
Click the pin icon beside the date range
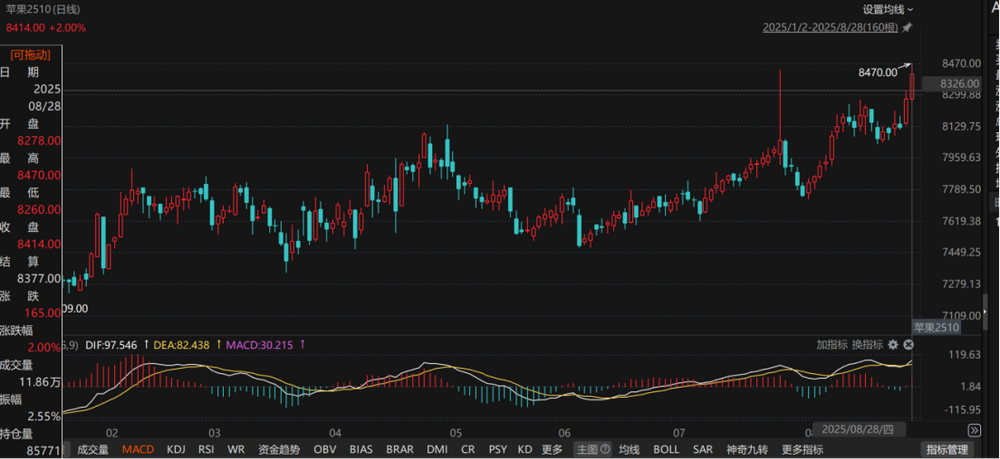coord(906,27)
